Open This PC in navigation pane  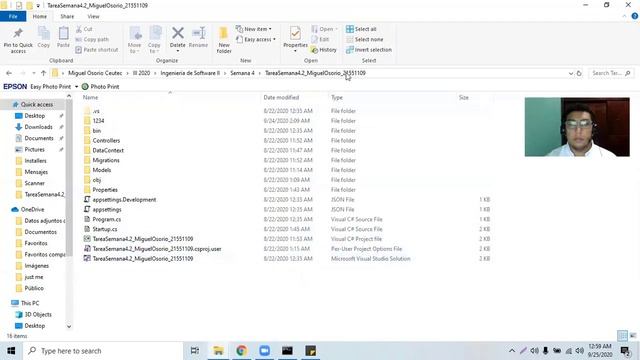click(30, 303)
